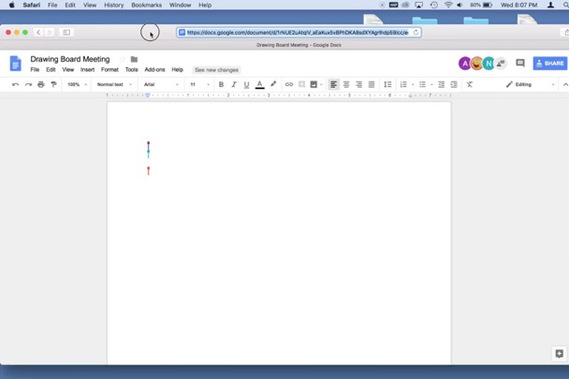Click the blue SHARE button
This screenshot has height=379, width=569.
(550, 63)
